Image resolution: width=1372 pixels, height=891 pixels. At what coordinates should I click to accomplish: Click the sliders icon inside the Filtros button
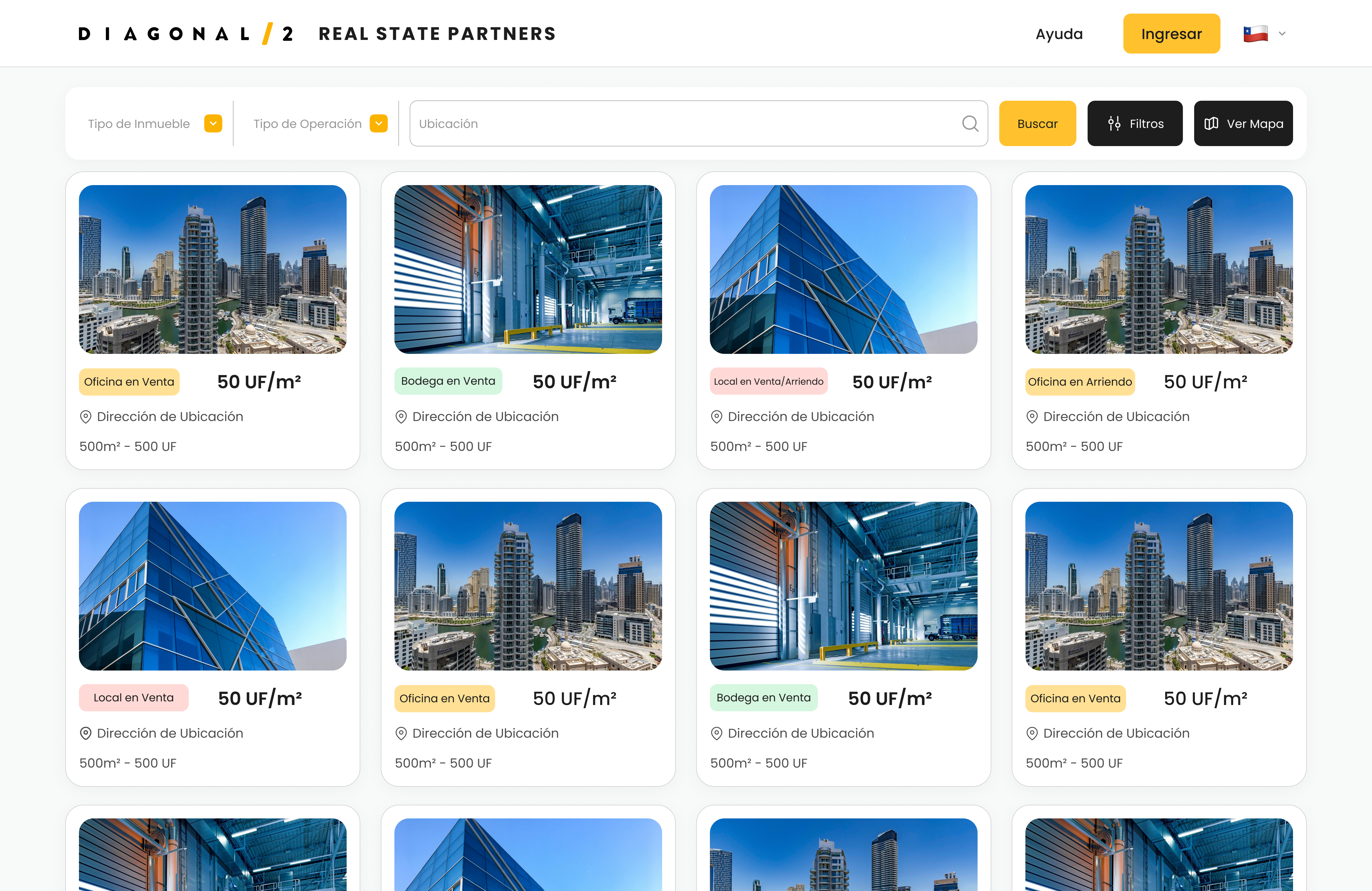(x=1114, y=123)
